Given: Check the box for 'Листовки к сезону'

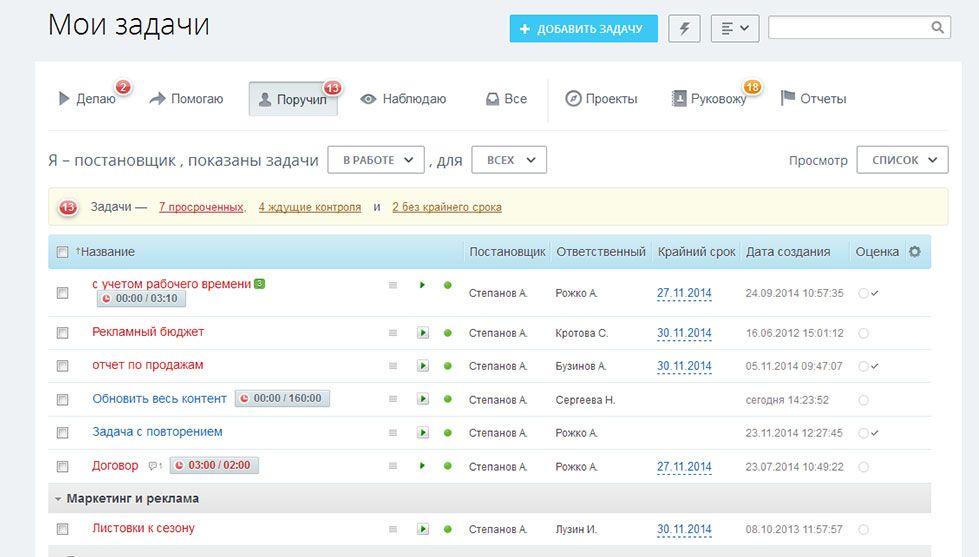Looking at the screenshot, I should [62, 530].
